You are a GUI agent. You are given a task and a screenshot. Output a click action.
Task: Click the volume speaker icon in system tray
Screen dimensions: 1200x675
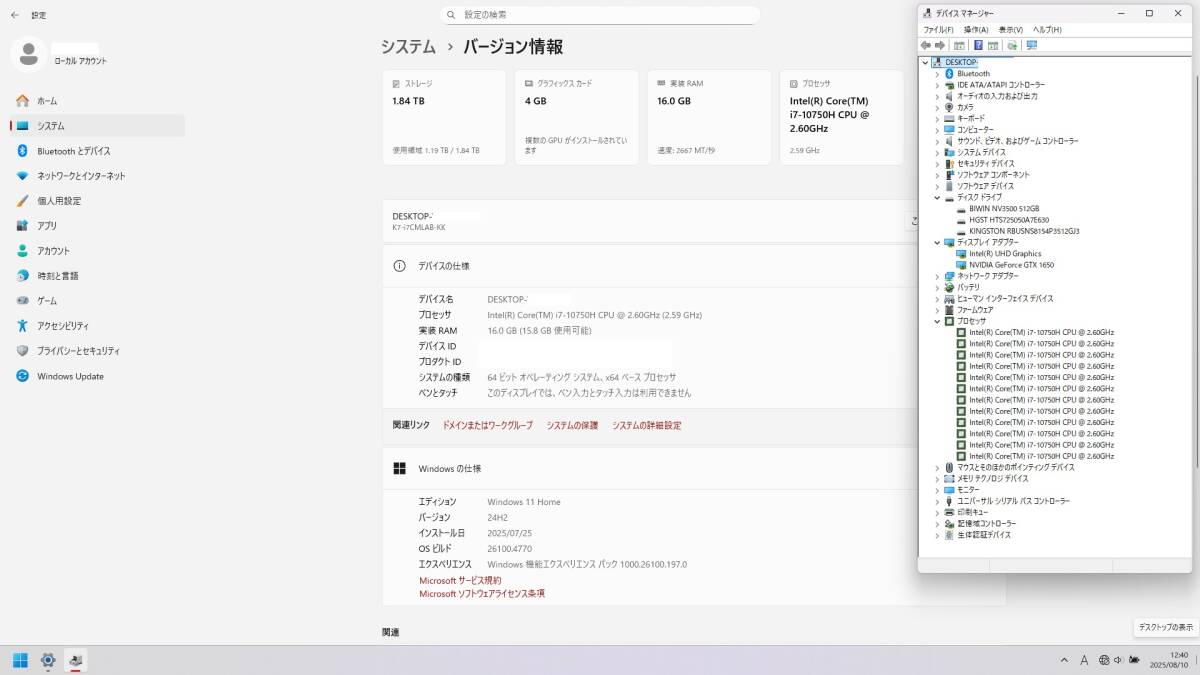(1119, 660)
